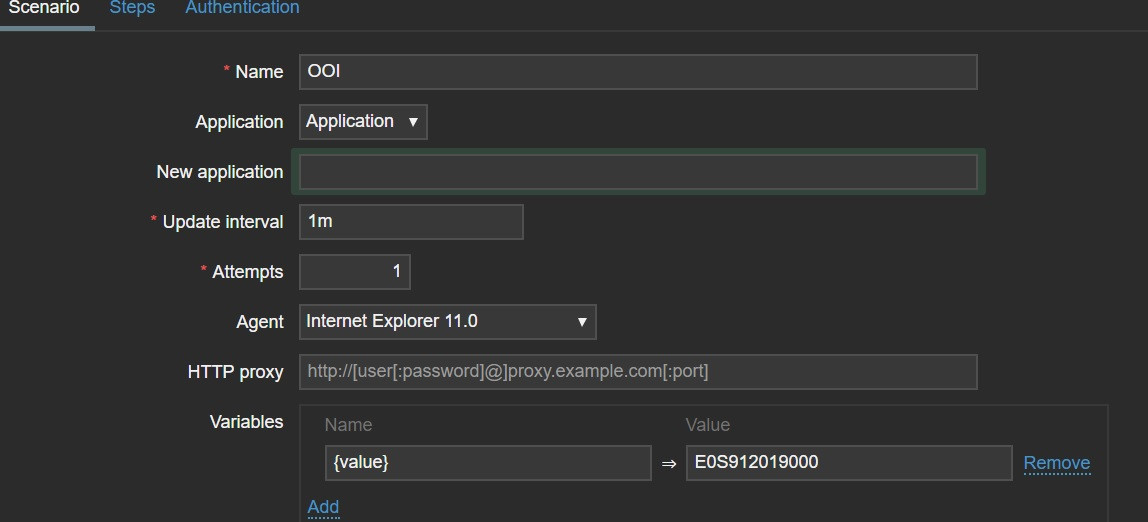Image resolution: width=1148 pixels, height=522 pixels.
Task: Click the arrow between variable name and value
Action: click(x=669, y=464)
